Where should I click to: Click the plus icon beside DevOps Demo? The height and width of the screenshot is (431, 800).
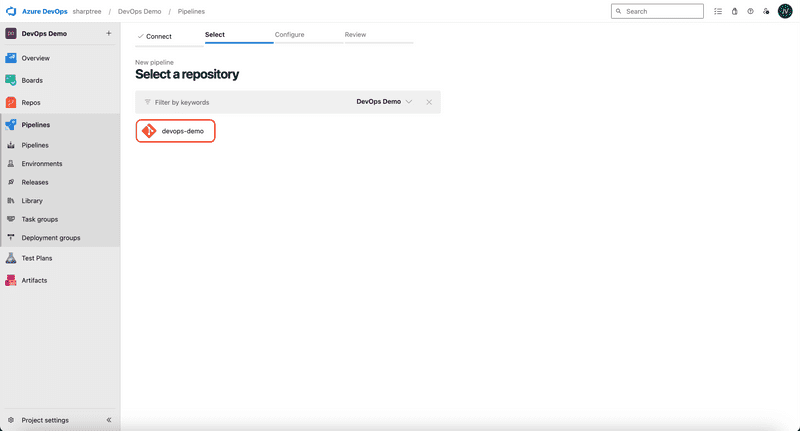click(108, 33)
